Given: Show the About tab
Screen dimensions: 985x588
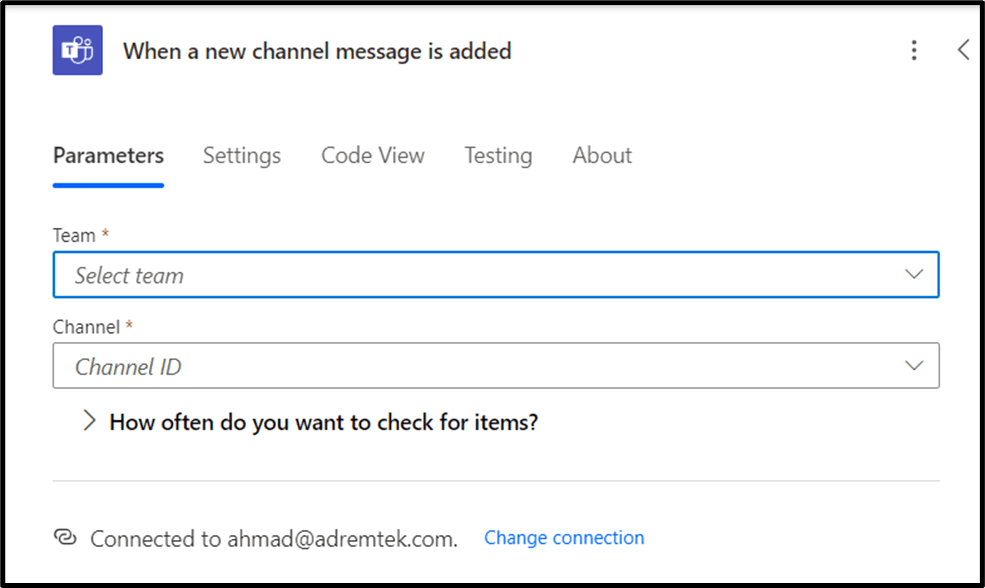Looking at the screenshot, I should point(602,156).
